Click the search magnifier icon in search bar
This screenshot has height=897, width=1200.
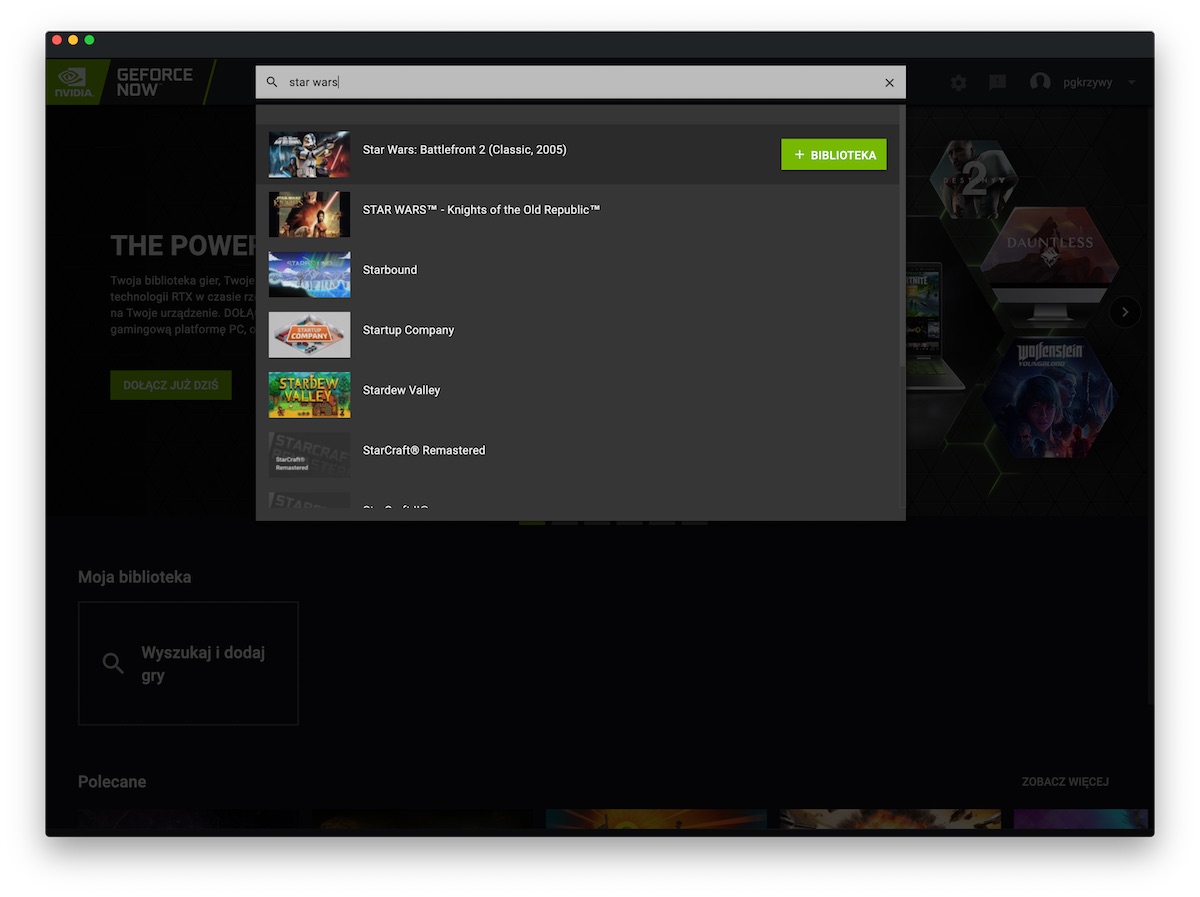coord(272,82)
